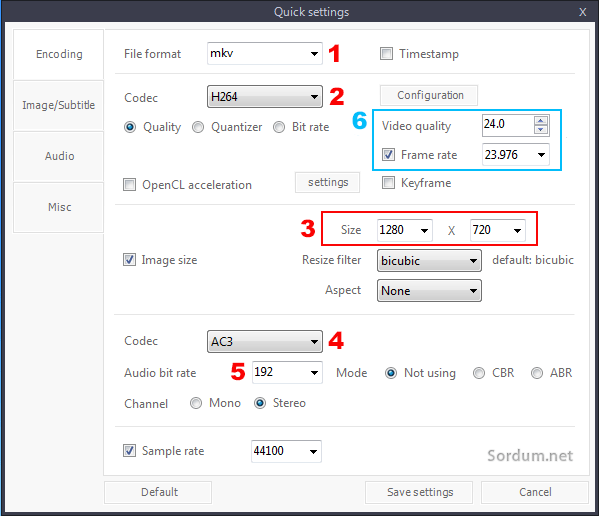Click the Save settings button

click(x=419, y=492)
